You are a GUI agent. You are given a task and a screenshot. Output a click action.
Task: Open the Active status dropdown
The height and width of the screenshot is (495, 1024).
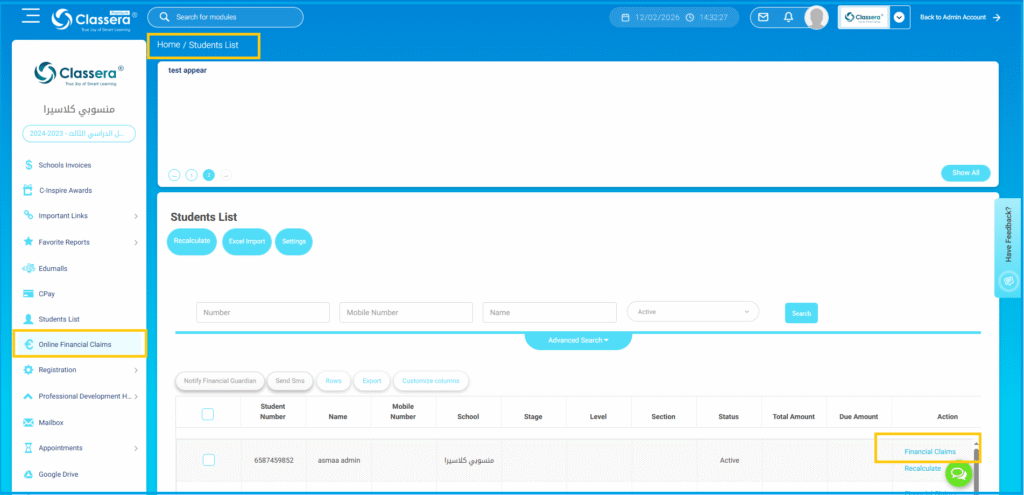pyautogui.click(x=692, y=312)
